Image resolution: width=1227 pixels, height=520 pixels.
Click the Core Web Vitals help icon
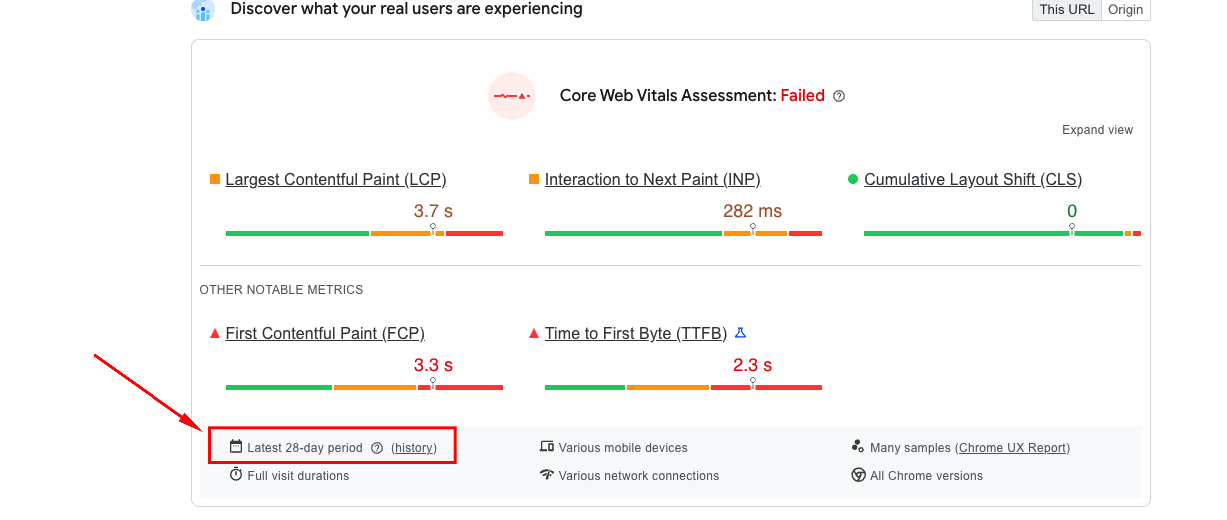(839, 96)
